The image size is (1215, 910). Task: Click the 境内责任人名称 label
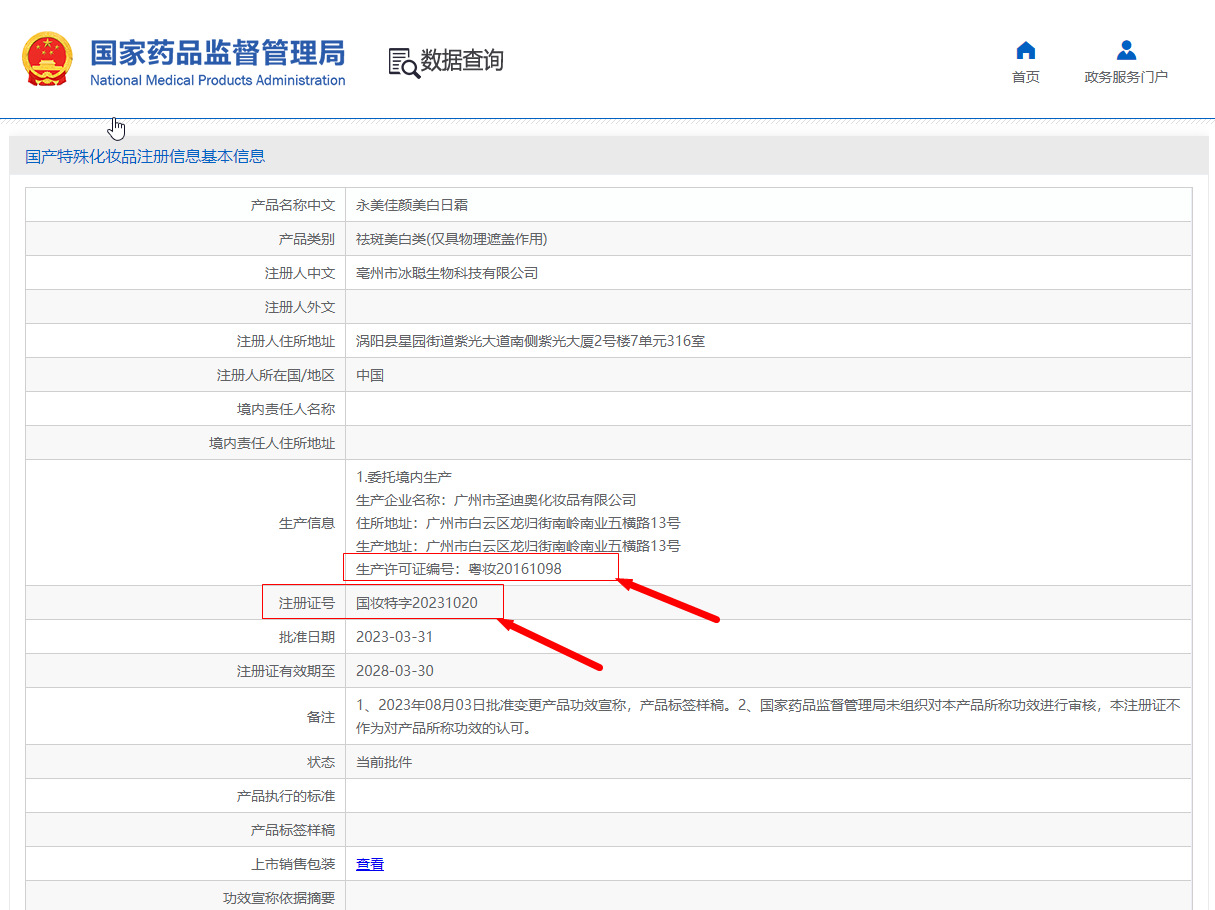285,409
